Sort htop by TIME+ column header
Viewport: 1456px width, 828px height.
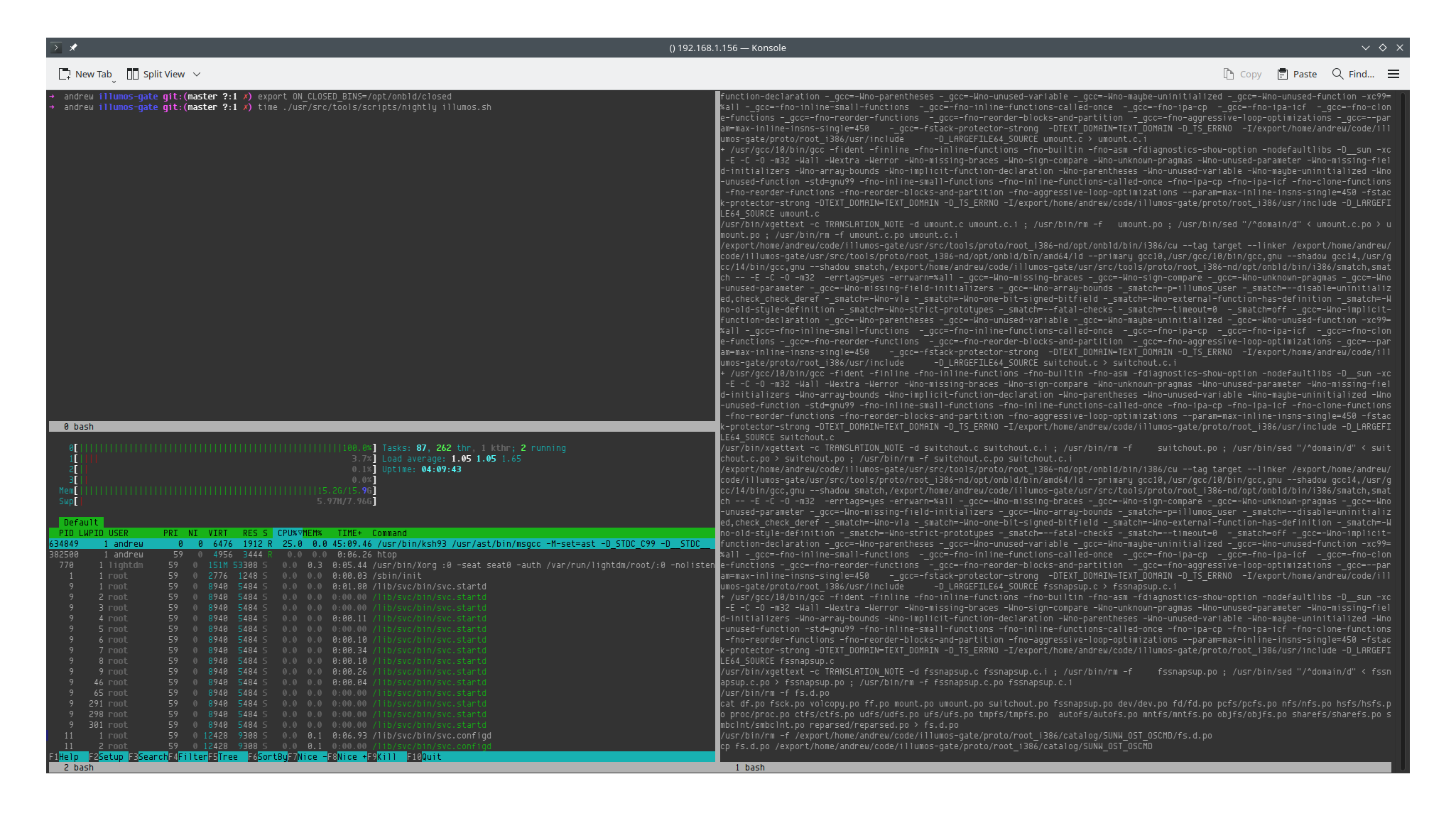(349, 533)
